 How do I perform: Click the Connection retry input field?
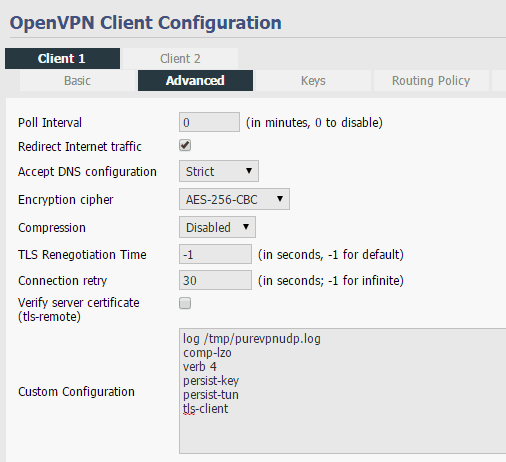point(215,280)
